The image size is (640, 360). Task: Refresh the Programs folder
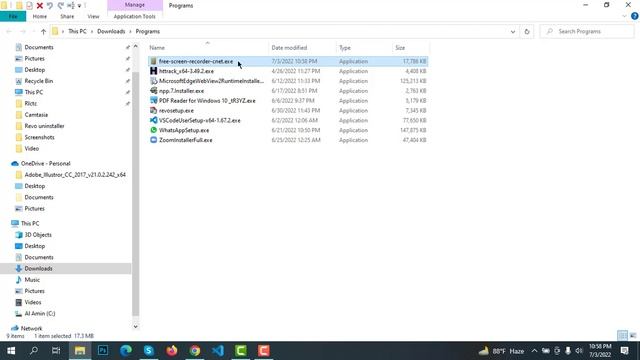coord(527,31)
